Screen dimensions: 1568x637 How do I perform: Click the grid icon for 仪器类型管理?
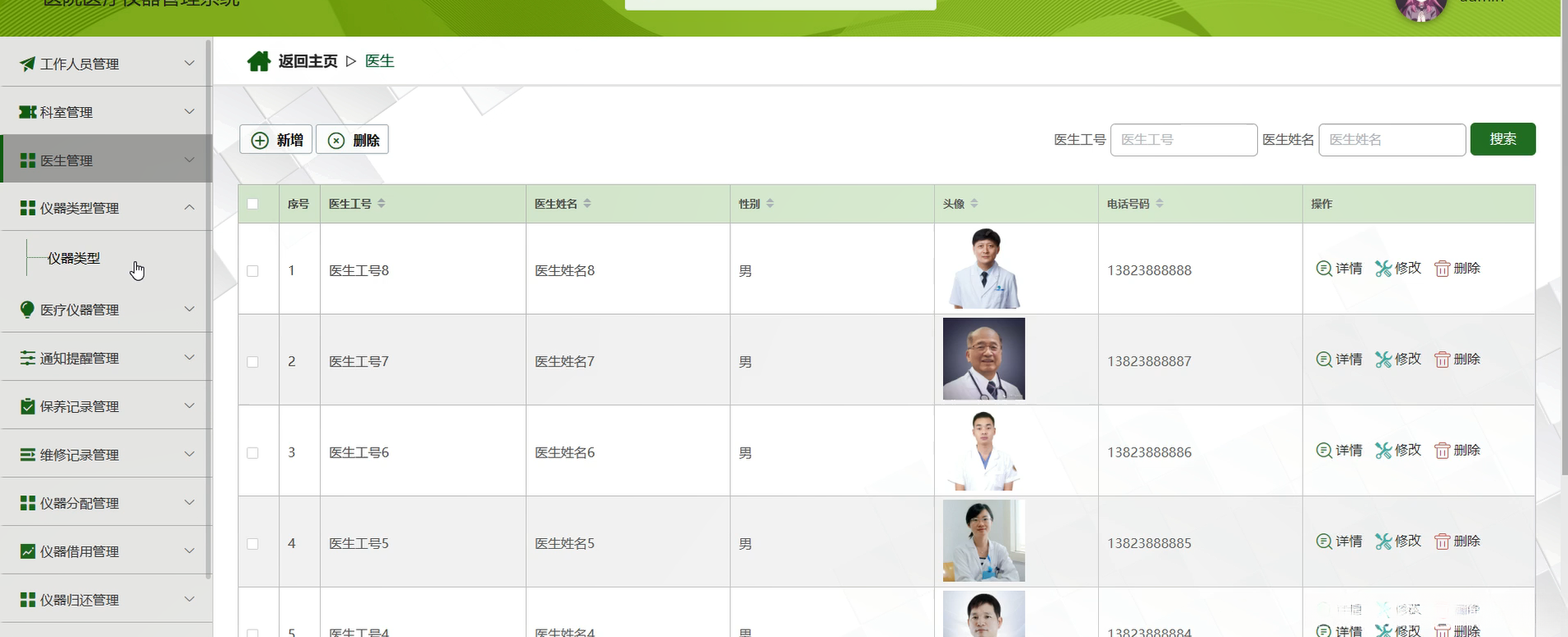(27, 208)
